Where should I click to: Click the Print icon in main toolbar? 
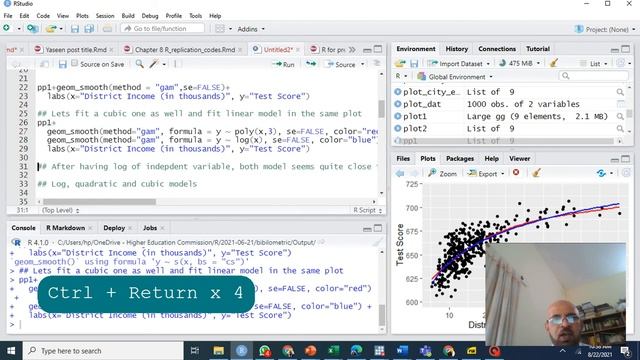(107, 29)
